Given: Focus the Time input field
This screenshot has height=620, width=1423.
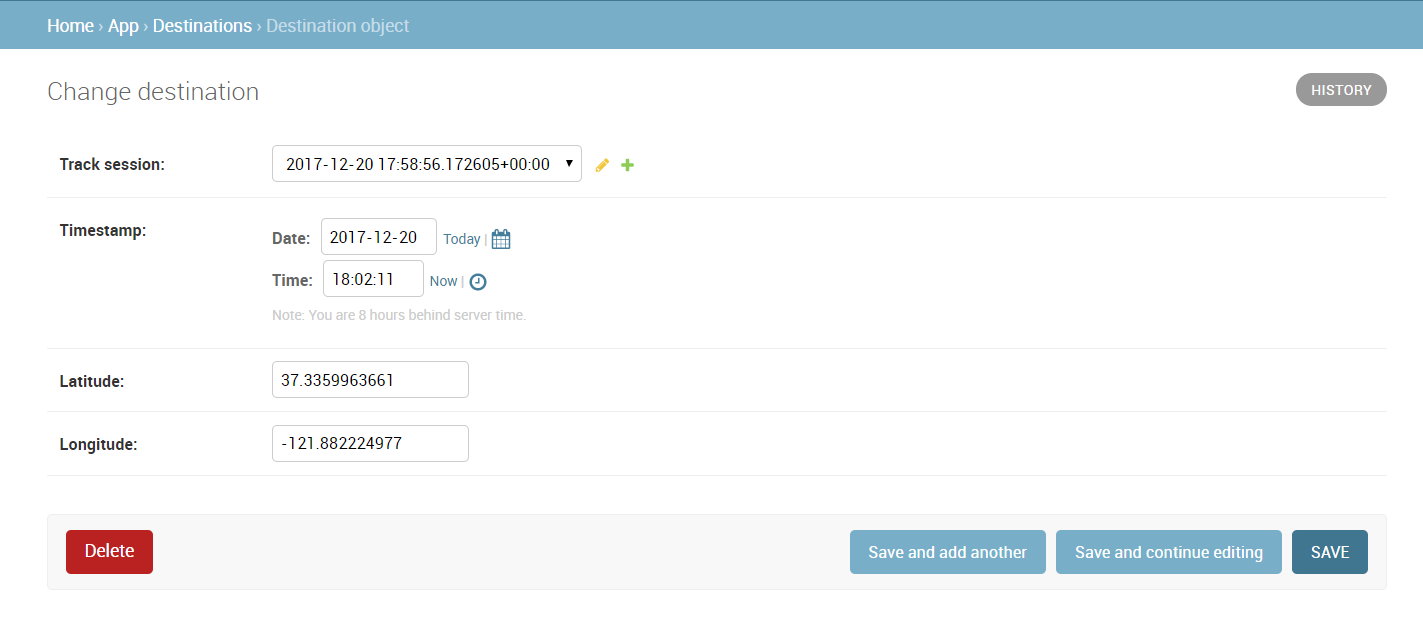Looking at the screenshot, I should 373,279.
